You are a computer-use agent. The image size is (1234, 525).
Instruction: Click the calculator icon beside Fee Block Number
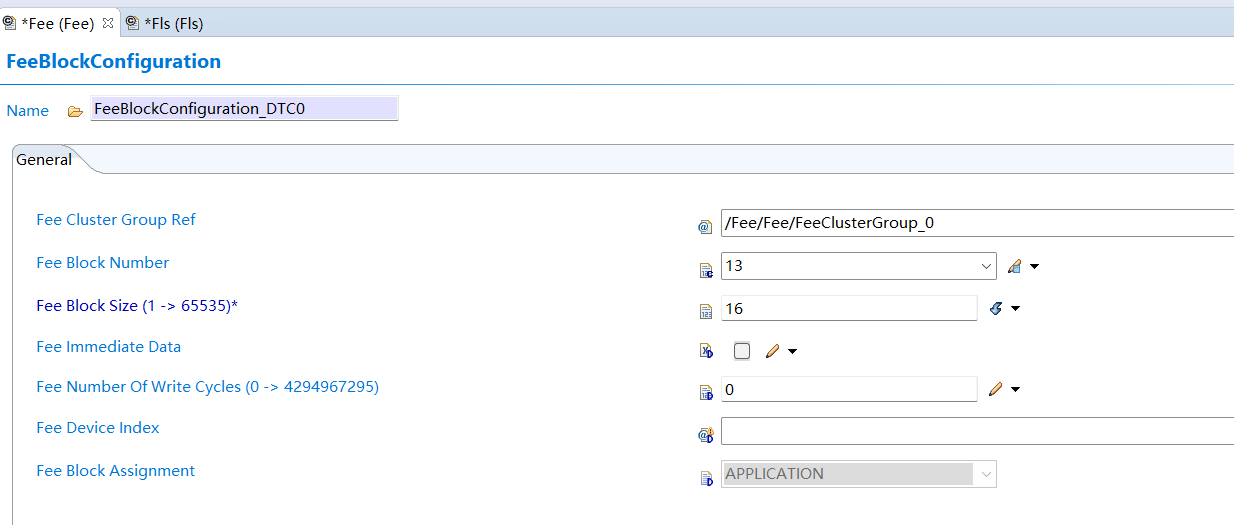click(x=1014, y=266)
